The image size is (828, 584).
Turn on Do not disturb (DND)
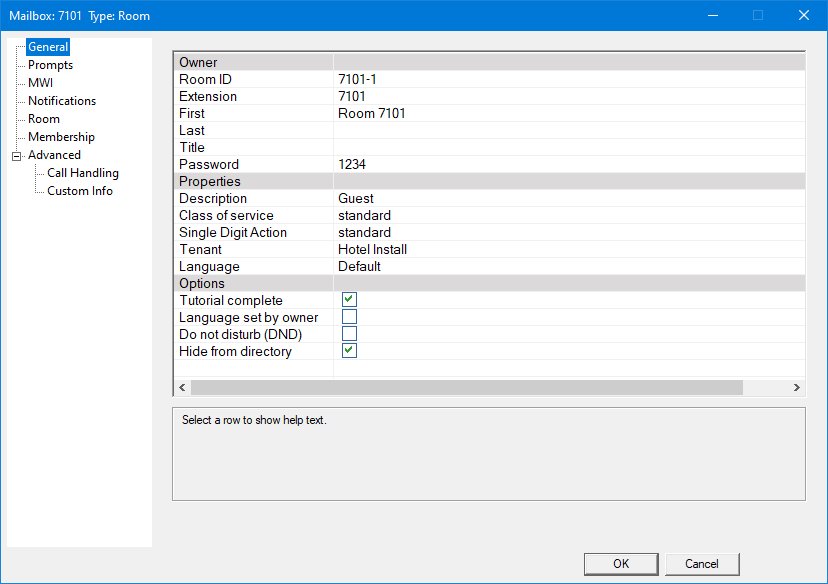[x=349, y=334]
